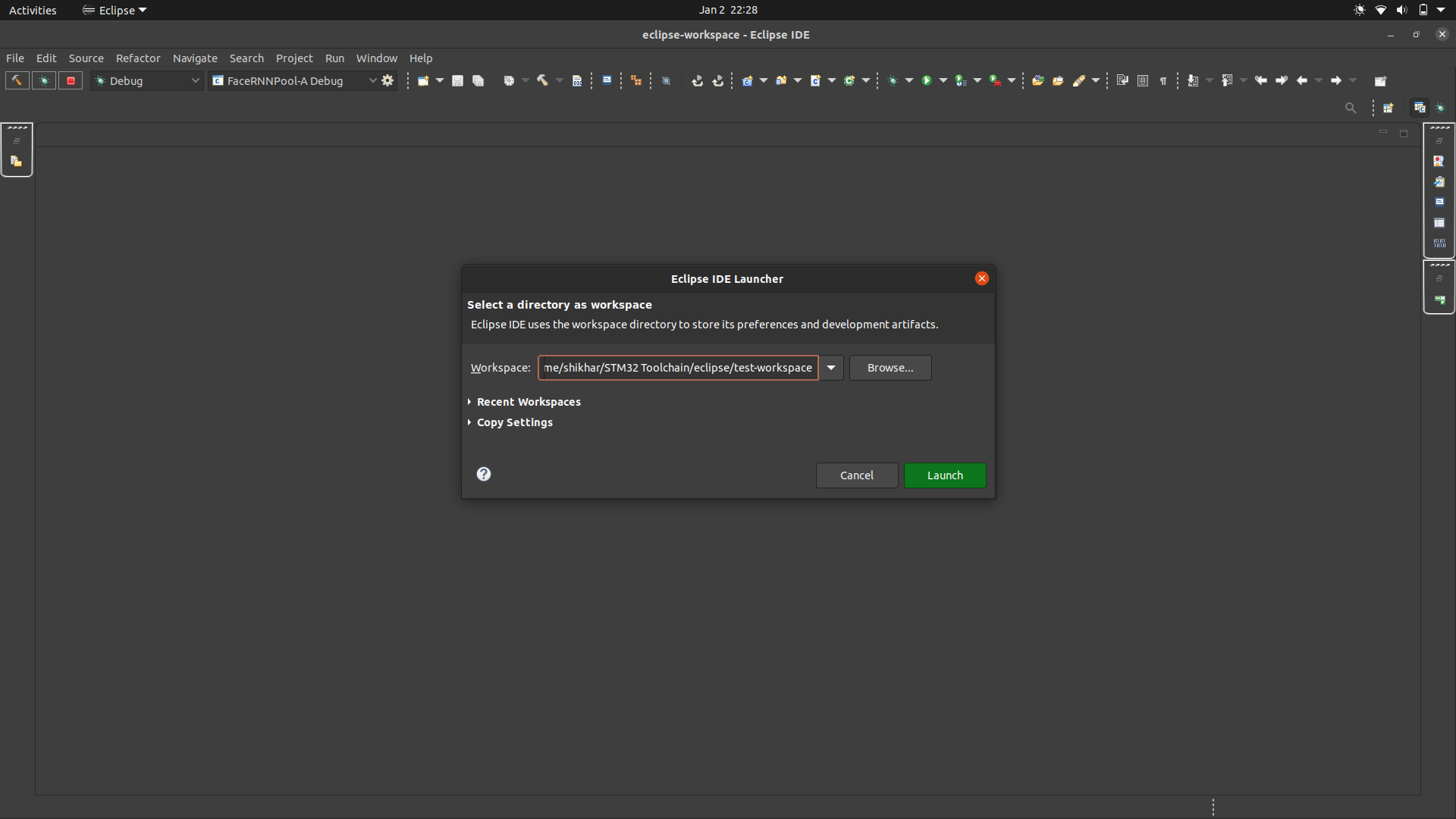Click the Save floppy disk icon

pyautogui.click(x=457, y=80)
